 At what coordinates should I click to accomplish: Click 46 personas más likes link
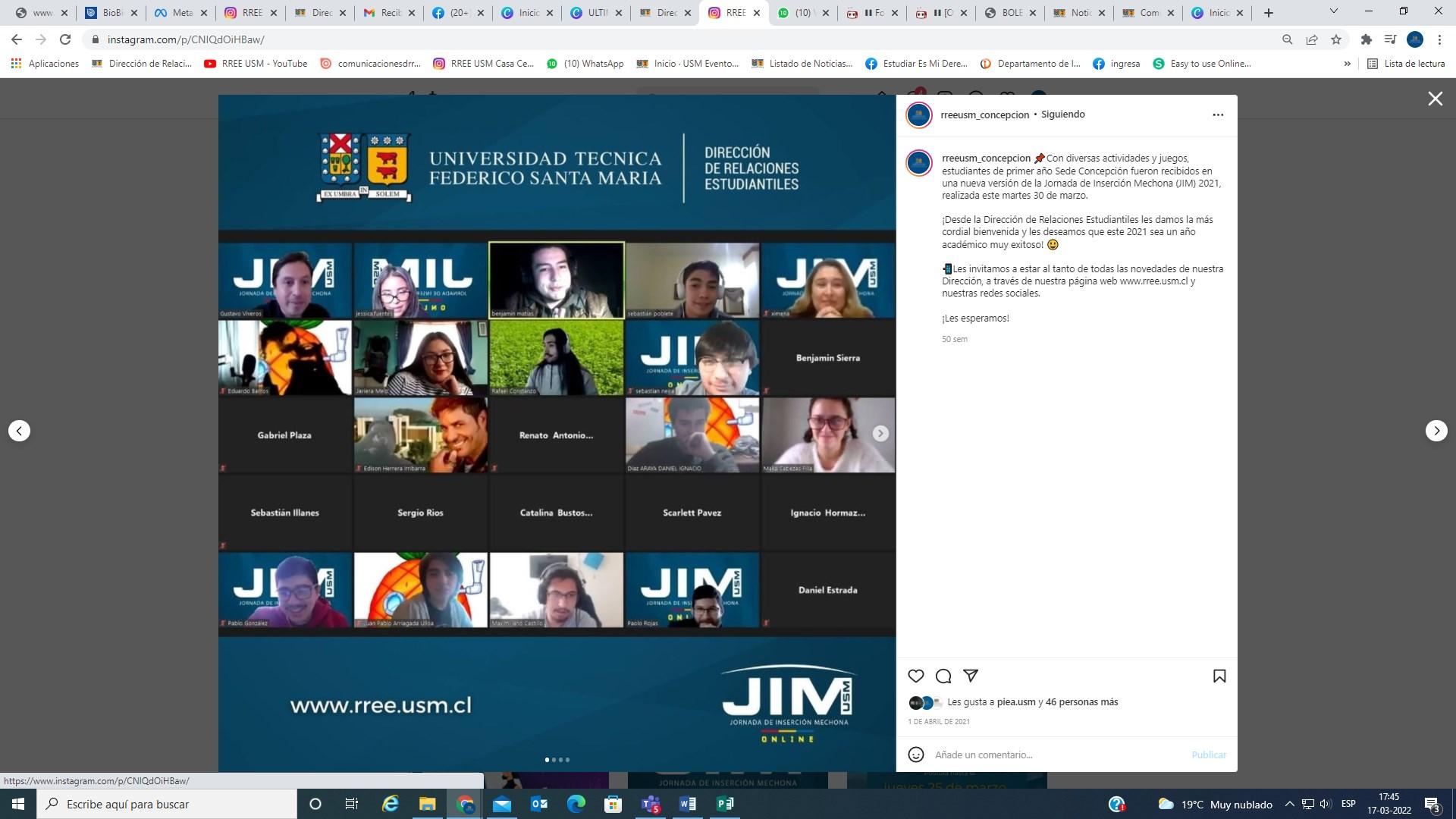(x=1081, y=702)
